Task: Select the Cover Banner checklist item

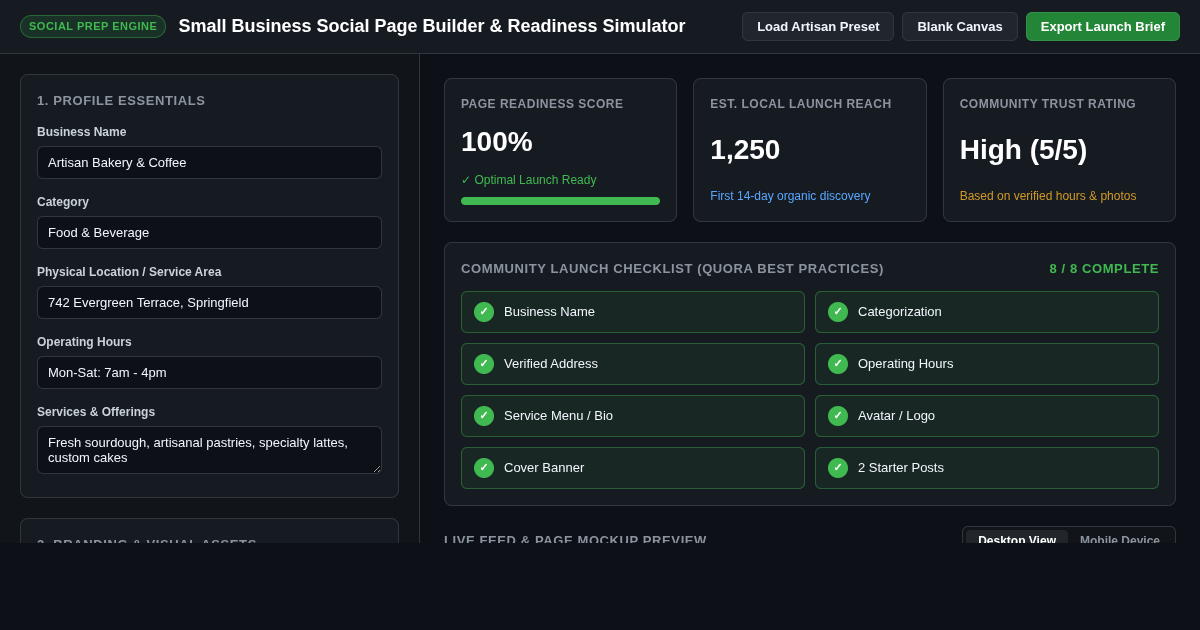Action: (633, 468)
